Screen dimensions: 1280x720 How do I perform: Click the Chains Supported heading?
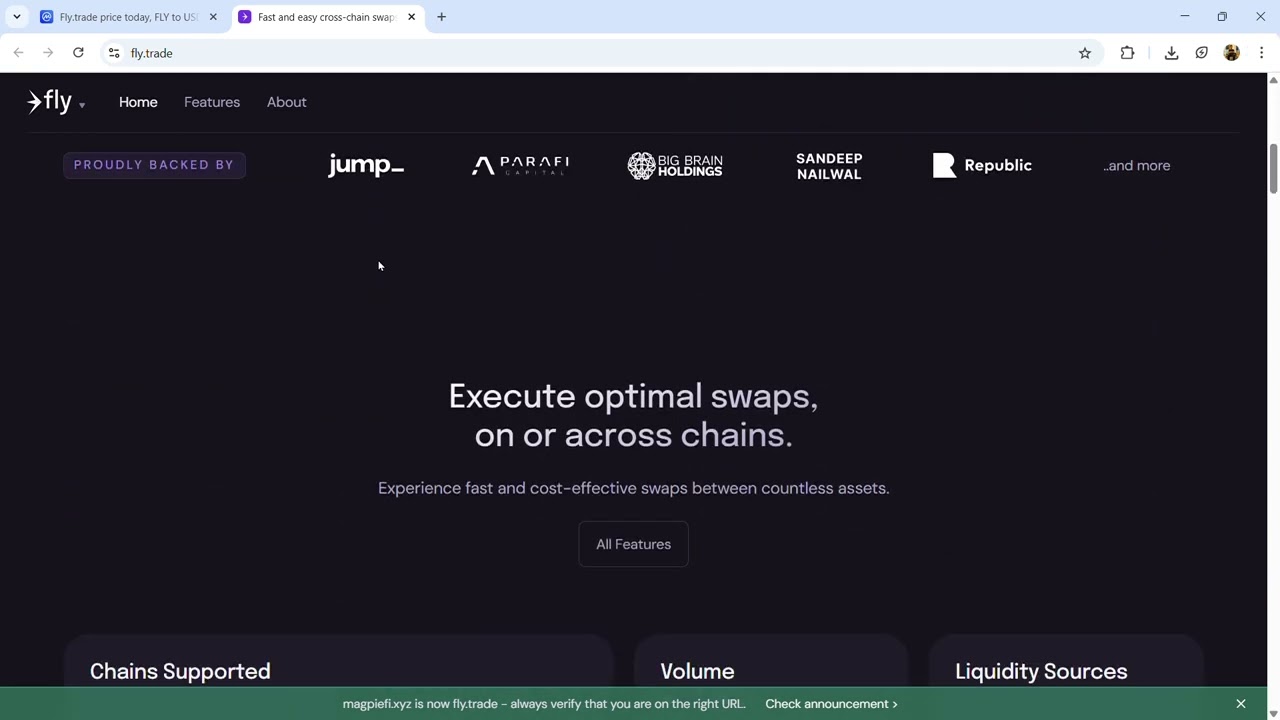[180, 671]
